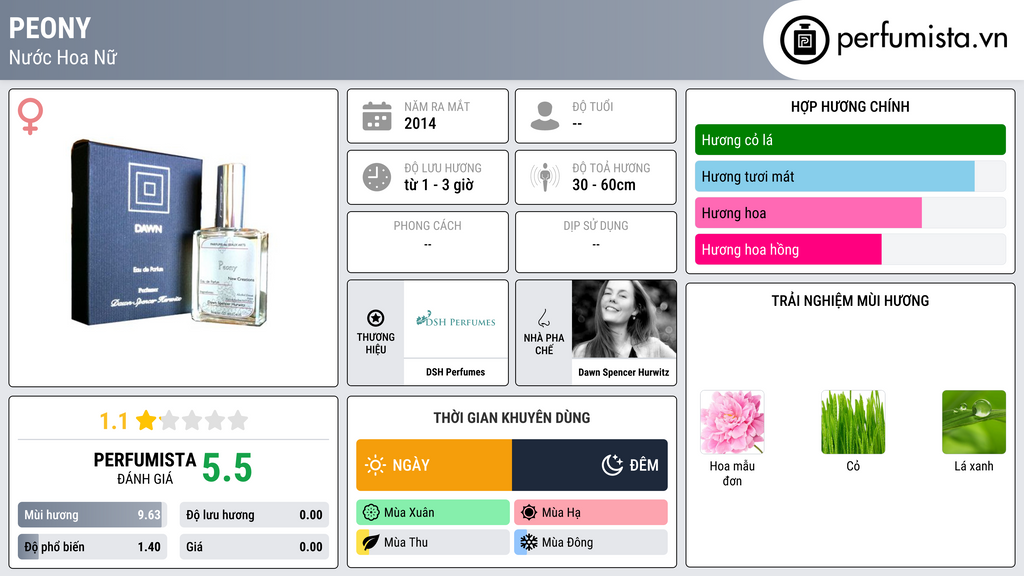Click the clock icon beside Độ lưu hương
The image size is (1024, 576).
point(377,177)
